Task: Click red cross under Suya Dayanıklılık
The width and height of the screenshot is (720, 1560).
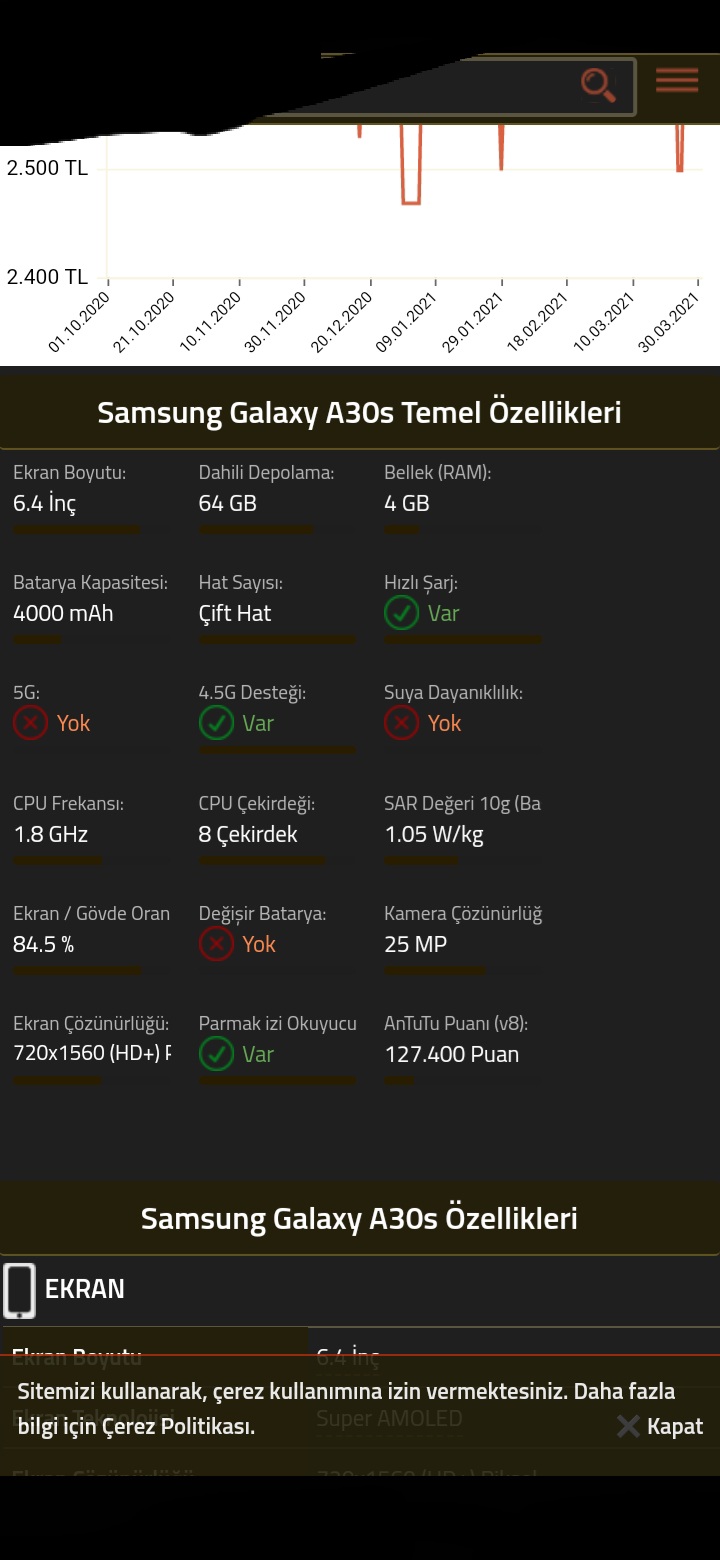Action: [x=401, y=723]
